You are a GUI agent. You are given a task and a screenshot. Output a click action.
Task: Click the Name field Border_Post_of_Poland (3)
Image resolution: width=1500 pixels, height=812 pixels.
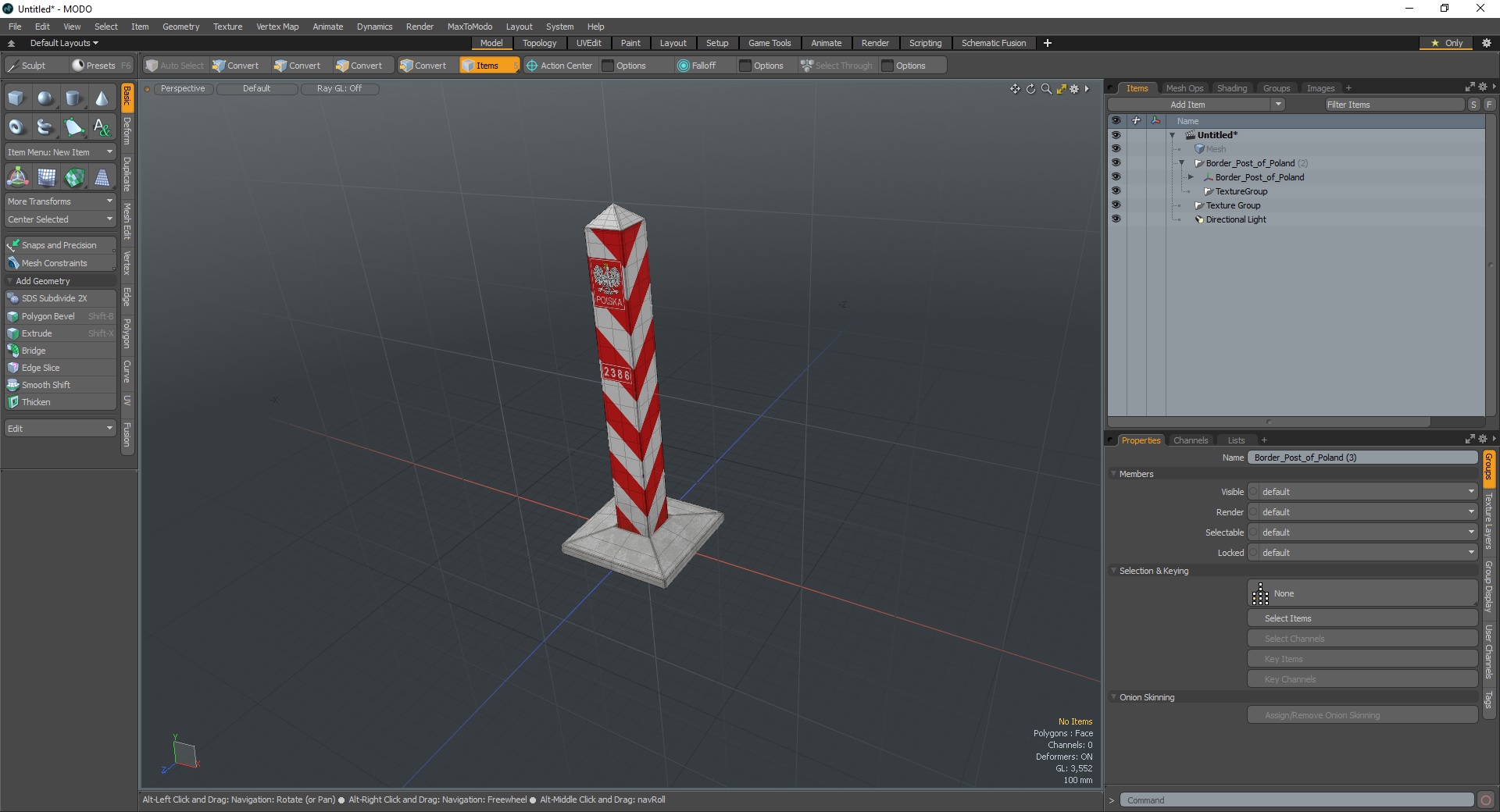click(1362, 458)
